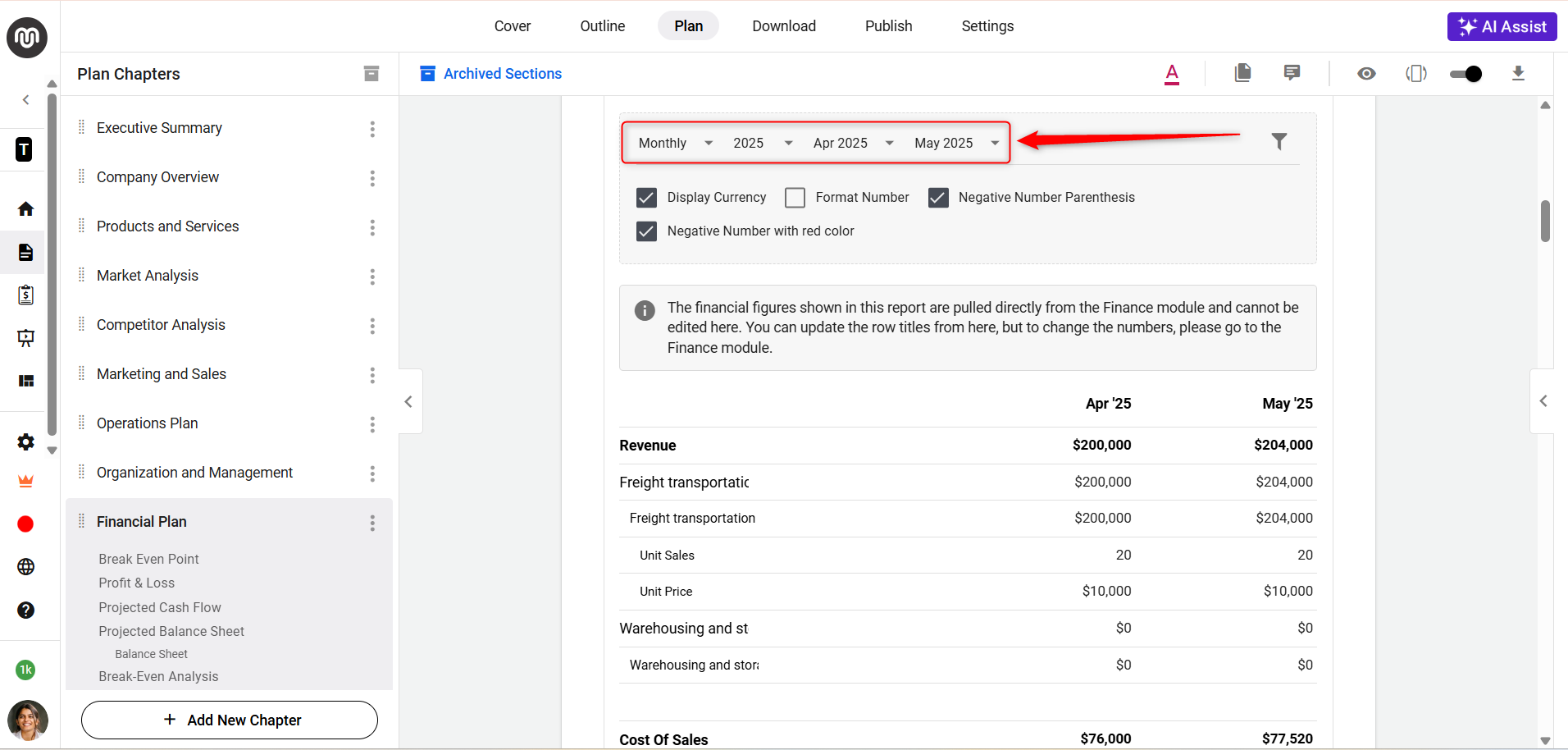The width and height of the screenshot is (1568, 750).
Task: Open the May 2025 end month dropdown
Action: [956, 143]
